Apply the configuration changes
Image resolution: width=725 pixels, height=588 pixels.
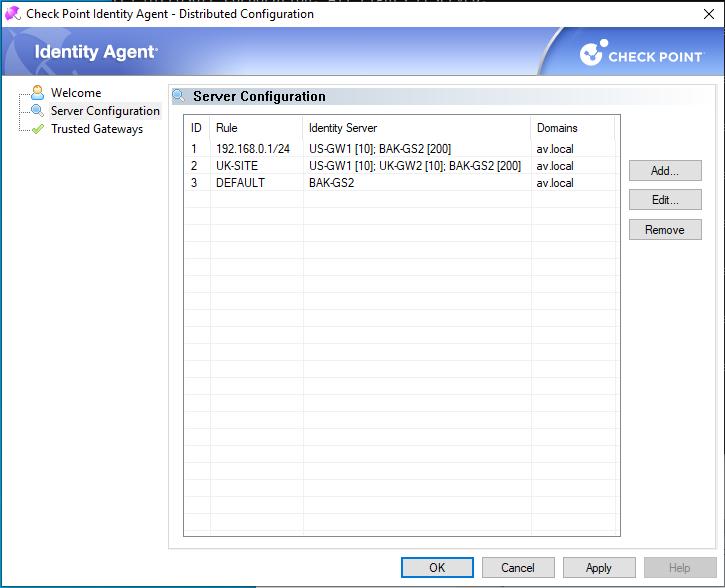pyautogui.click(x=599, y=567)
